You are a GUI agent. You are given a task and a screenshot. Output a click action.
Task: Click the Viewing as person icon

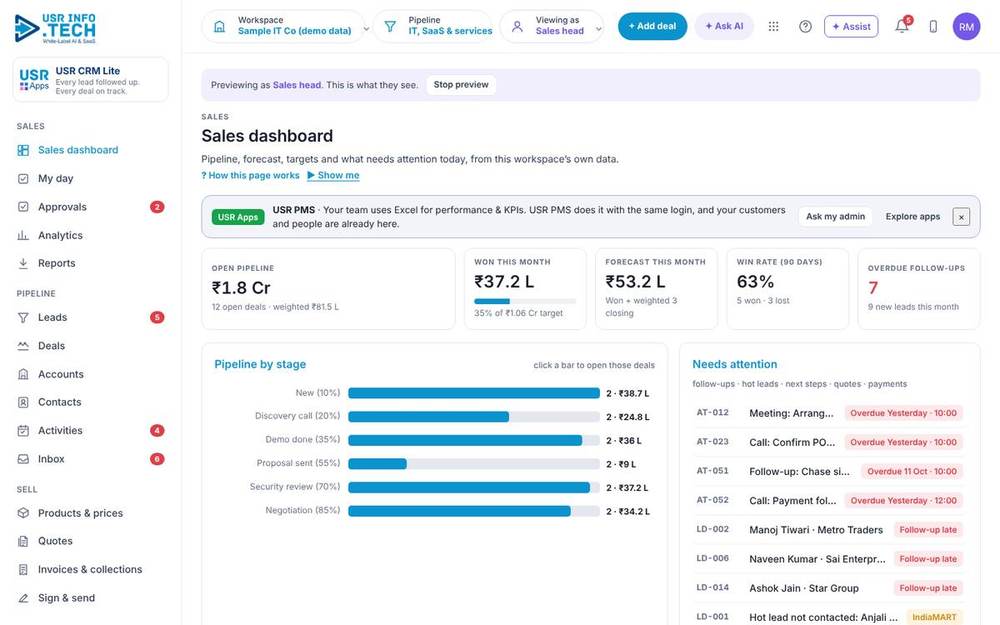517,26
